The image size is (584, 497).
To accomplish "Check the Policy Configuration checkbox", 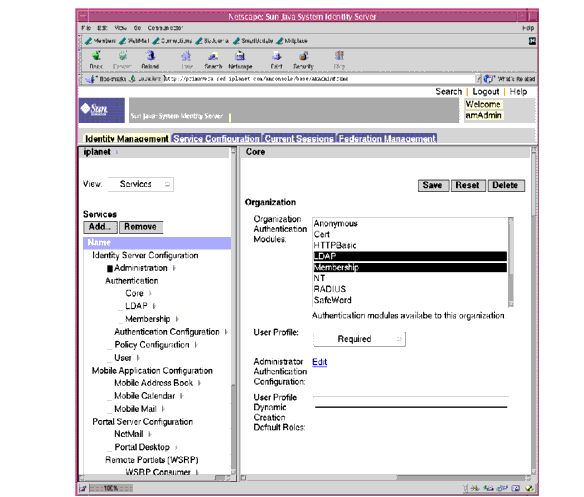I will tap(110, 346).
